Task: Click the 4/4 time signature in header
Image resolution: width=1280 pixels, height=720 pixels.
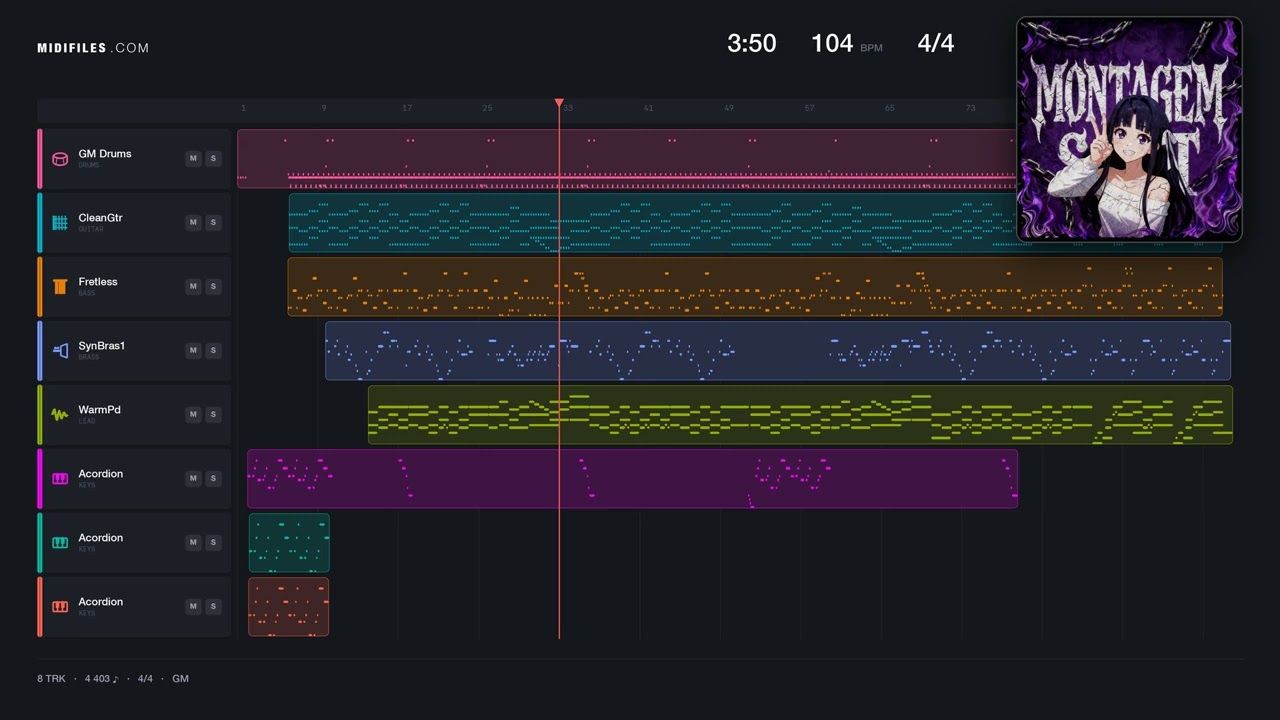Action: pyautogui.click(x=936, y=43)
